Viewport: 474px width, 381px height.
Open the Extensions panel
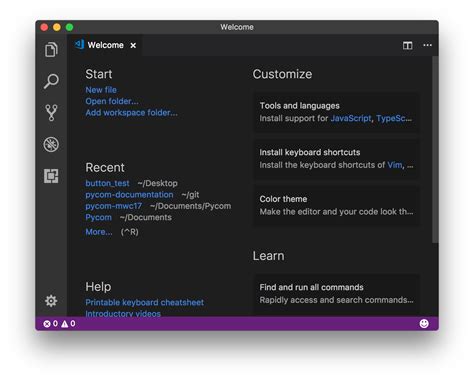point(51,176)
